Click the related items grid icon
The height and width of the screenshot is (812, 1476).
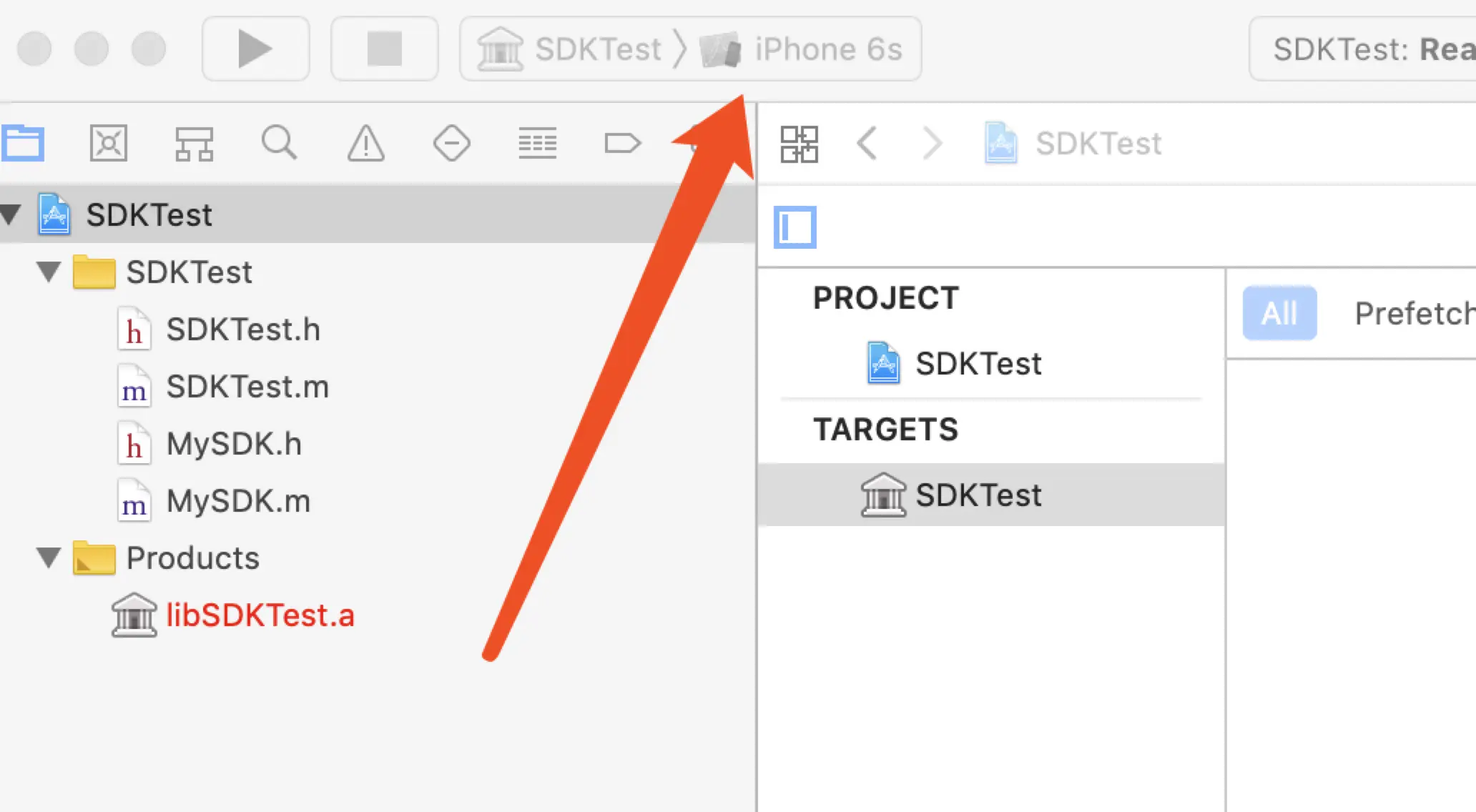pos(799,144)
